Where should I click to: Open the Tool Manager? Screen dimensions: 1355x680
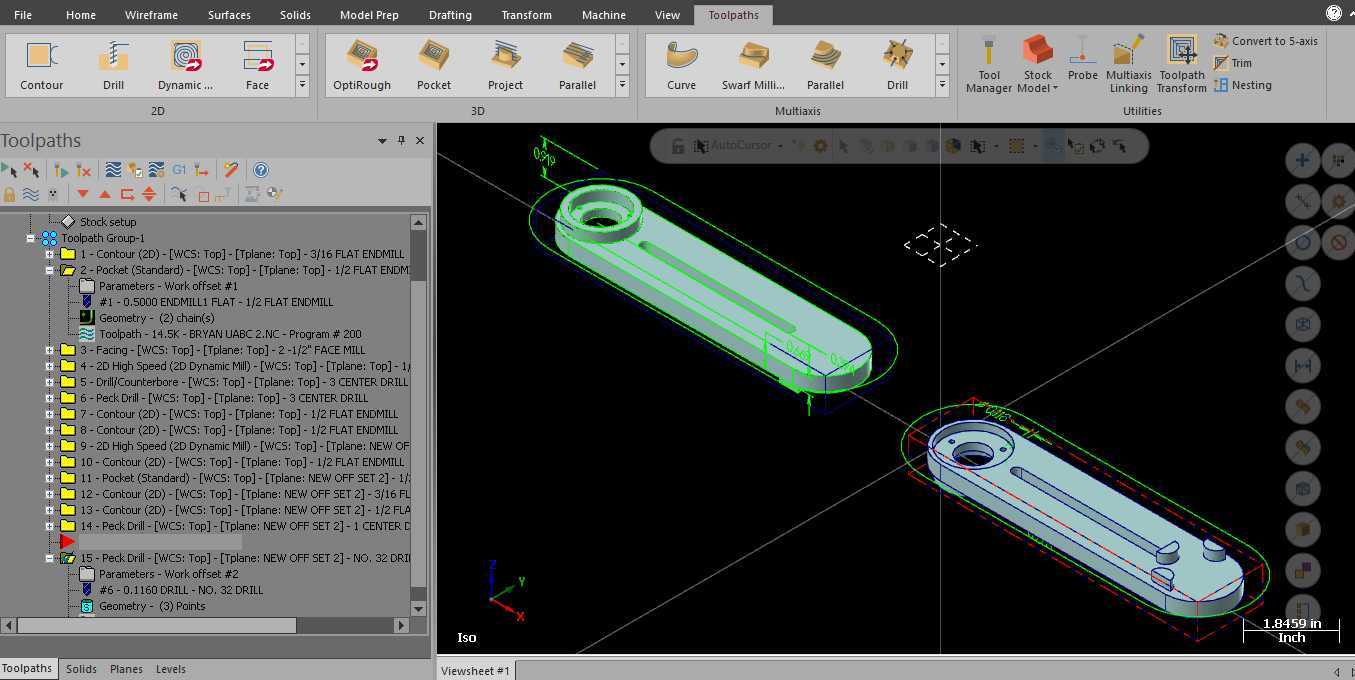pyautogui.click(x=989, y=65)
